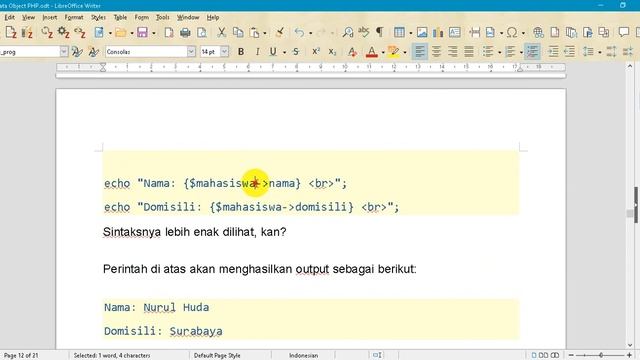640x360 pixels.
Task: Open the Format menu
Action: coord(74,17)
